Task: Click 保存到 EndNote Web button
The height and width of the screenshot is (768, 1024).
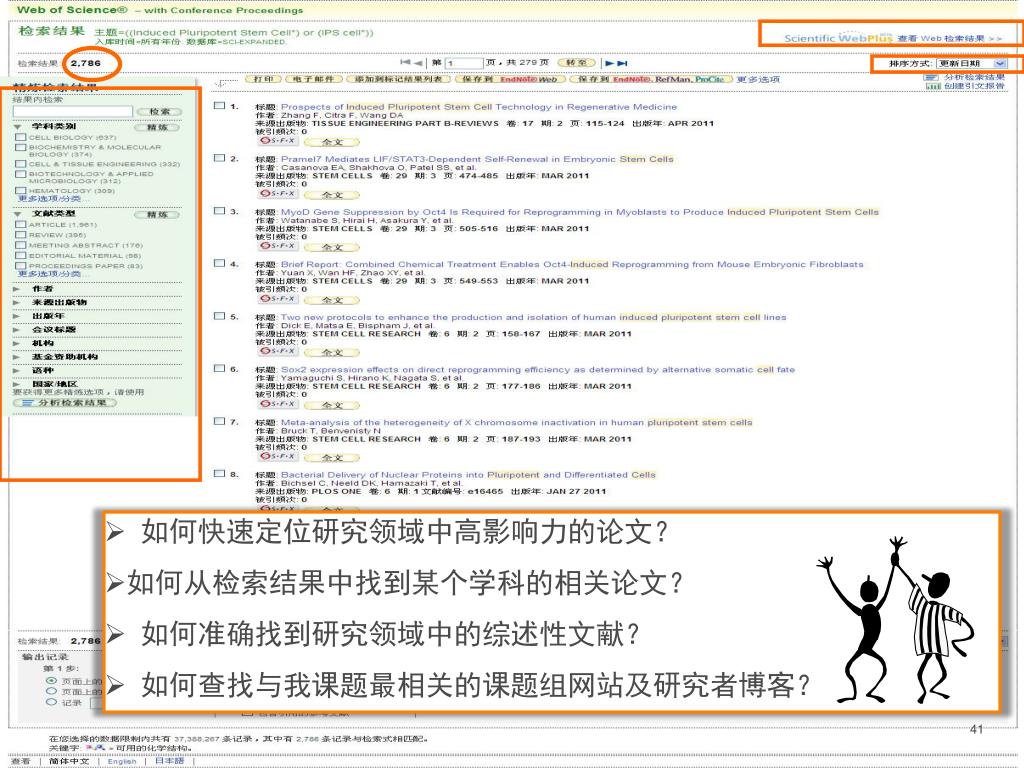Action: click(x=510, y=79)
